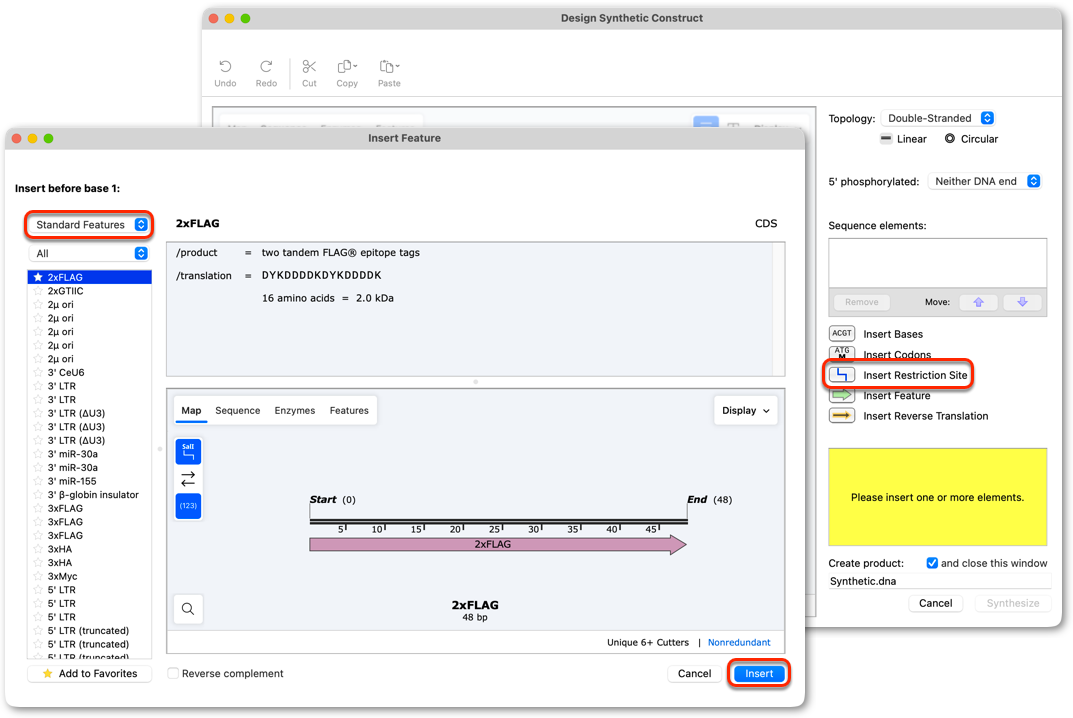Click the favorite star beside 2xGTIIC

click(38, 291)
